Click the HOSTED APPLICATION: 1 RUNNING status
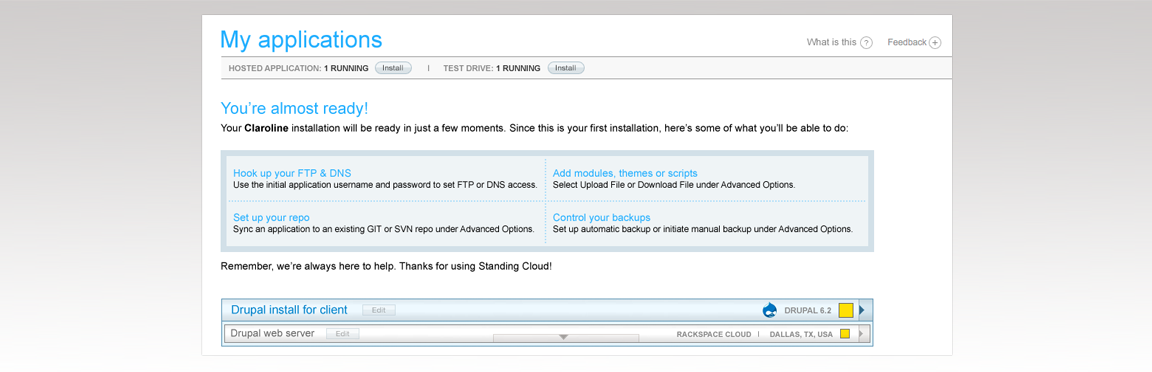Viewport: 1152px width, 372px height. click(x=298, y=68)
